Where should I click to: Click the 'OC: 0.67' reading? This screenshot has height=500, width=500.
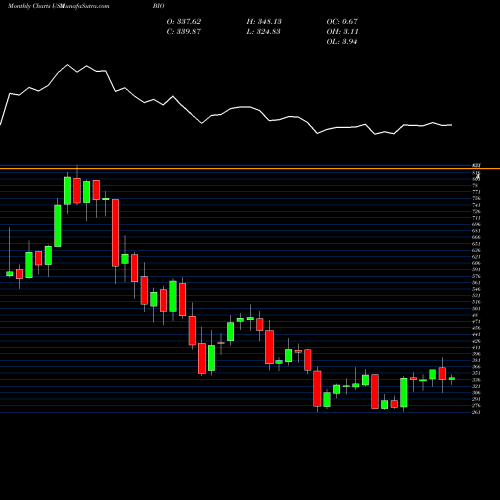point(342,21)
